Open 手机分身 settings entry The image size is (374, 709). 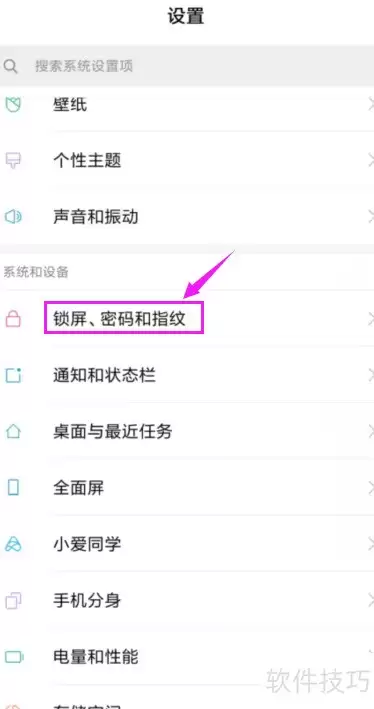click(x=187, y=600)
